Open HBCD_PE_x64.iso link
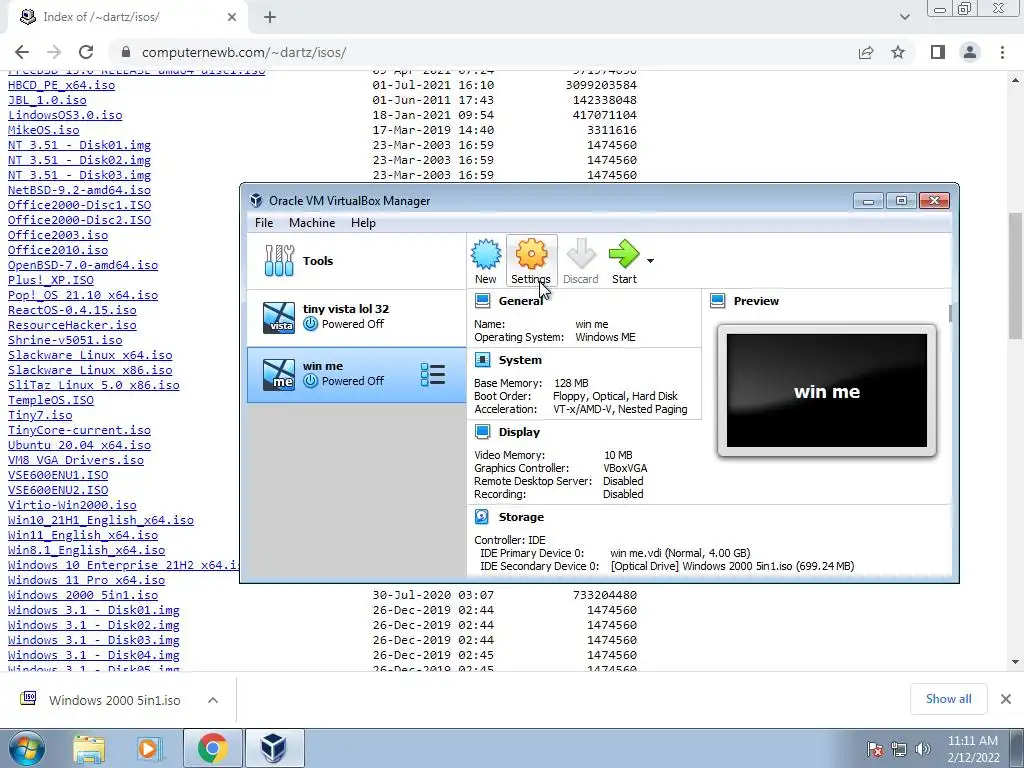 [61, 85]
